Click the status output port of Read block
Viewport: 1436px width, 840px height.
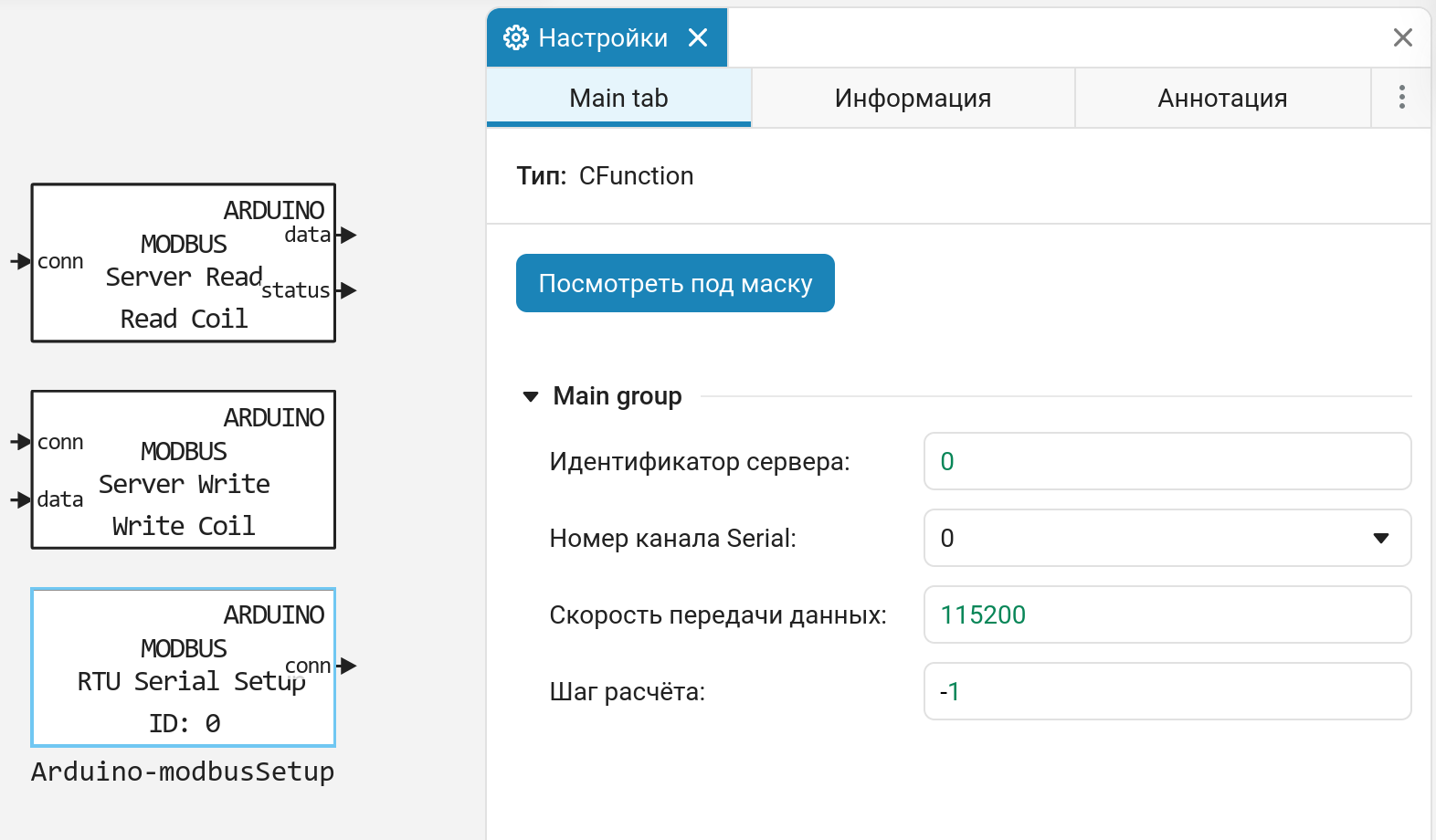346,291
